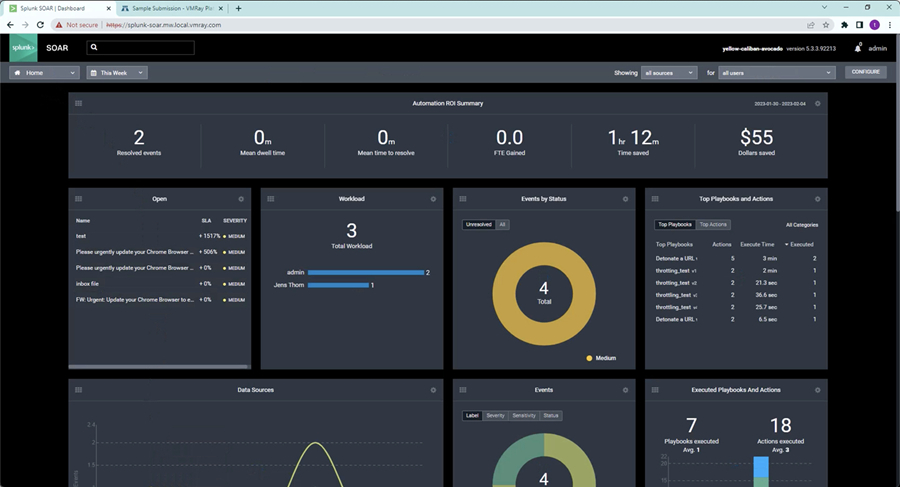Click Executed Playbooks And Actions drag handle
Image resolution: width=900 pixels, height=487 pixels.
tap(655, 390)
